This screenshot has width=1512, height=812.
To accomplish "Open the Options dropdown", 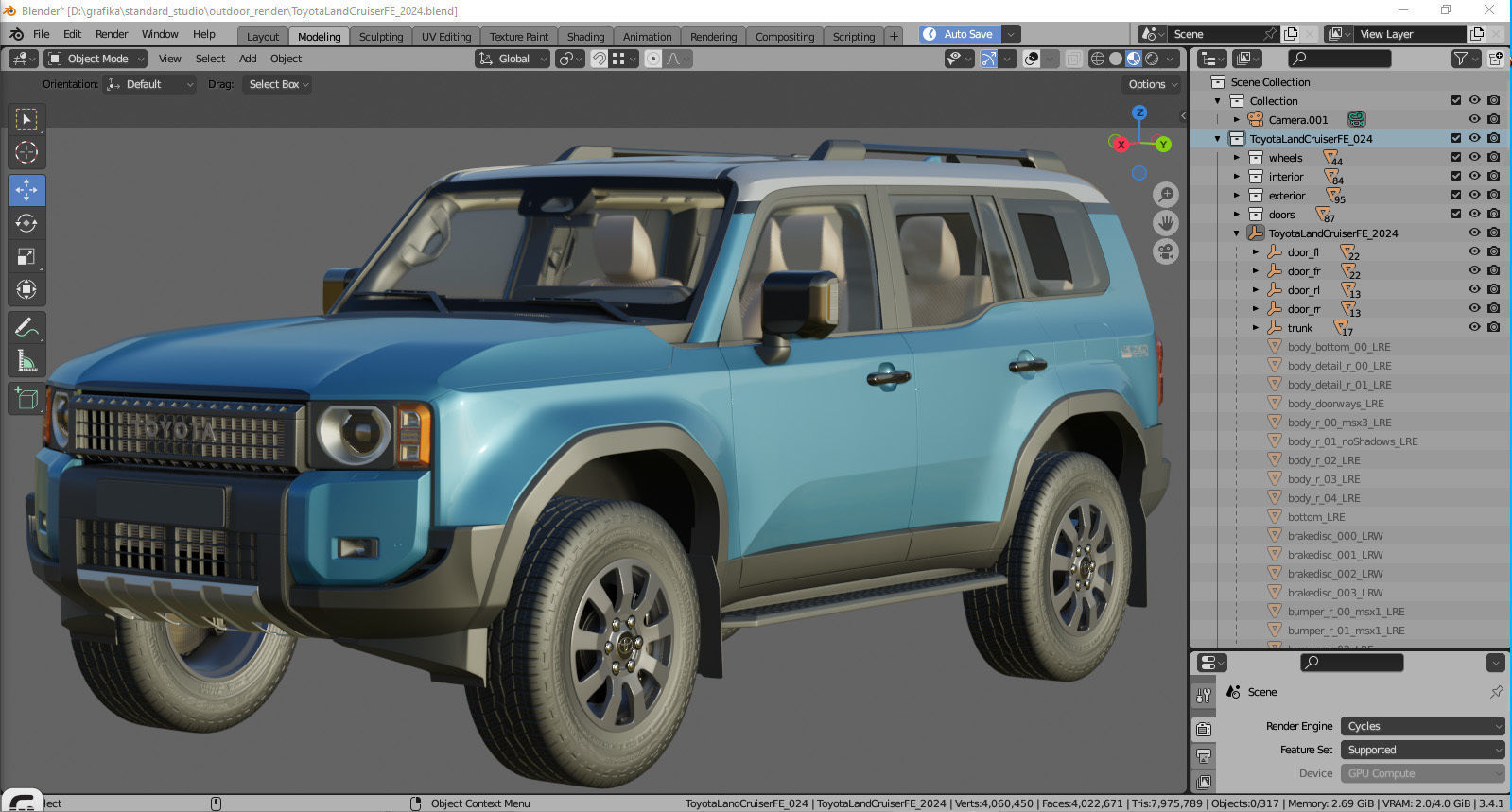I will point(1152,84).
